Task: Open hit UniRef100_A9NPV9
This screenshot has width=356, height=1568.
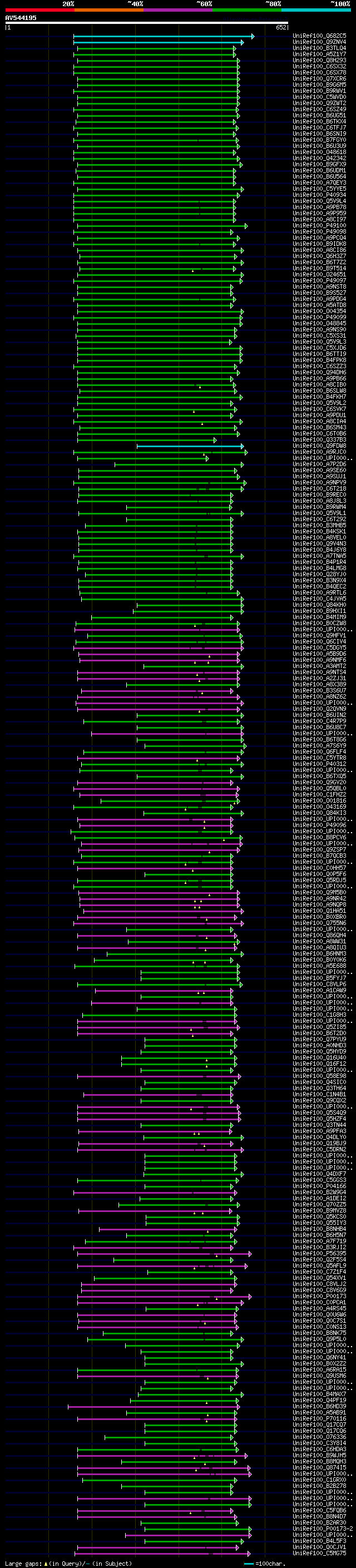Action: (x=319, y=482)
